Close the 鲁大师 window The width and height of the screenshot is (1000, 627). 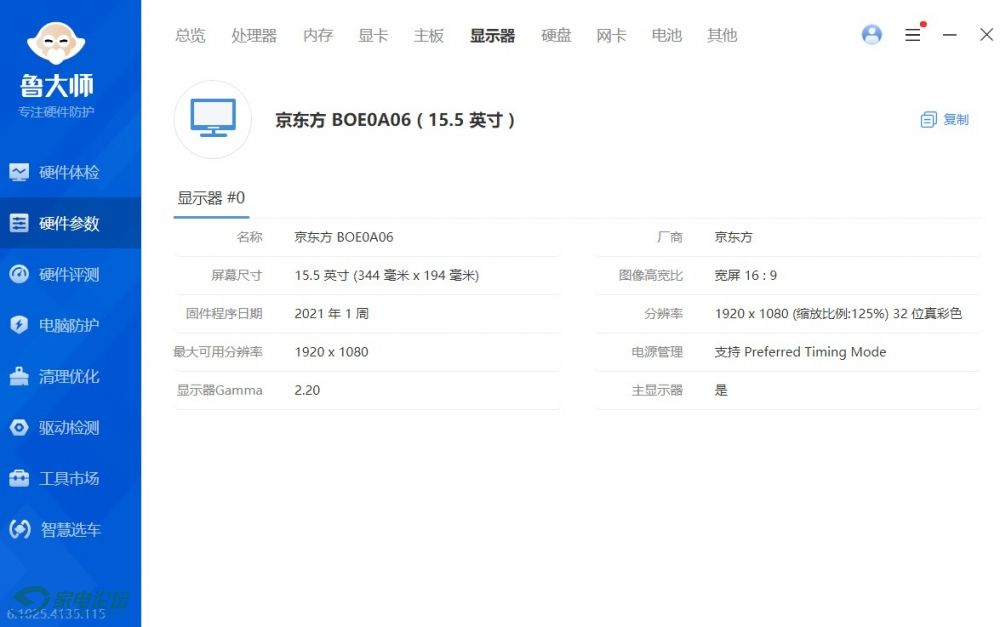click(x=986, y=35)
